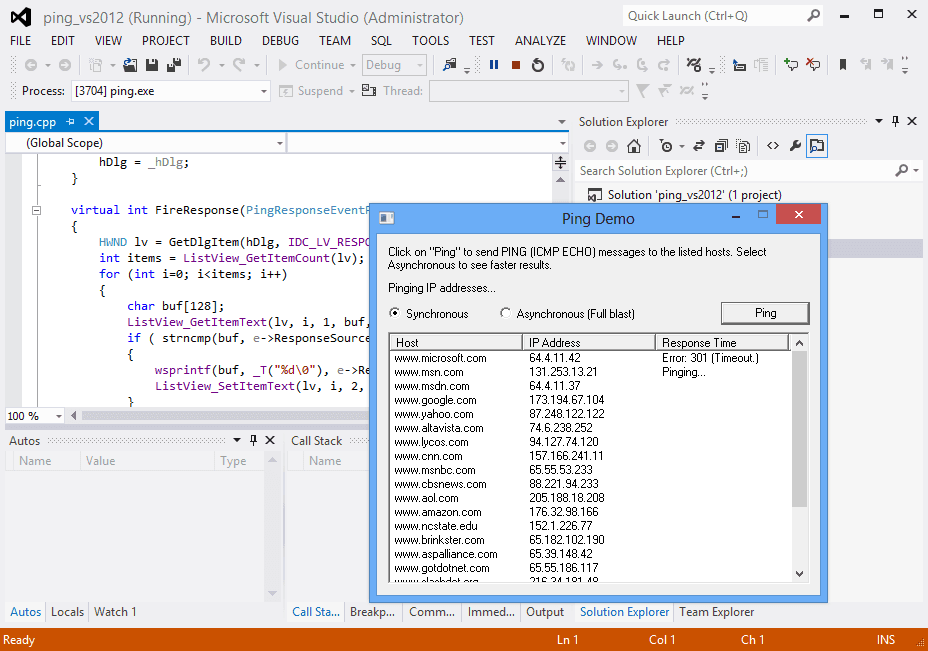
Task: Open the TOOLS menu
Action: pyautogui.click(x=430, y=40)
